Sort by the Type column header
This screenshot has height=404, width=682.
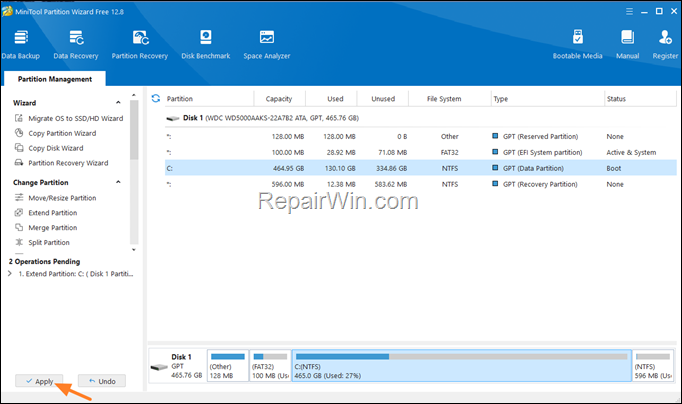click(501, 99)
